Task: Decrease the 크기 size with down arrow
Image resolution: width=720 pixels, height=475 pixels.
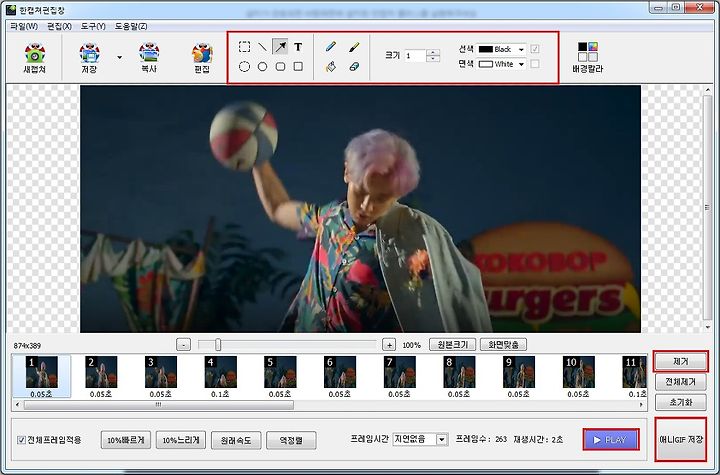Action: (x=433, y=59)
